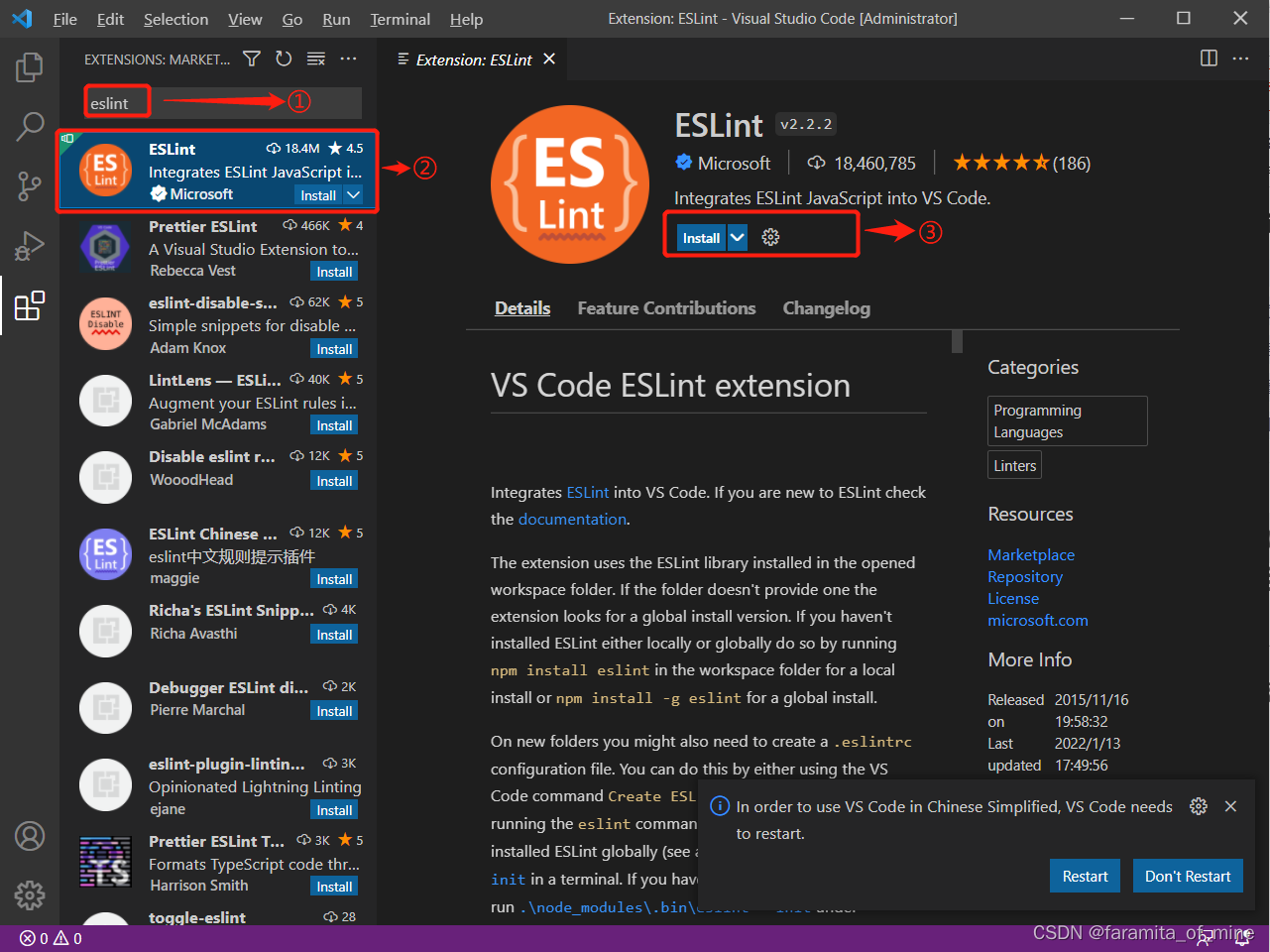Viewport: 1270px width, 952px height.
Task: Open the Edit menu
Action: [x=110, y=19]
